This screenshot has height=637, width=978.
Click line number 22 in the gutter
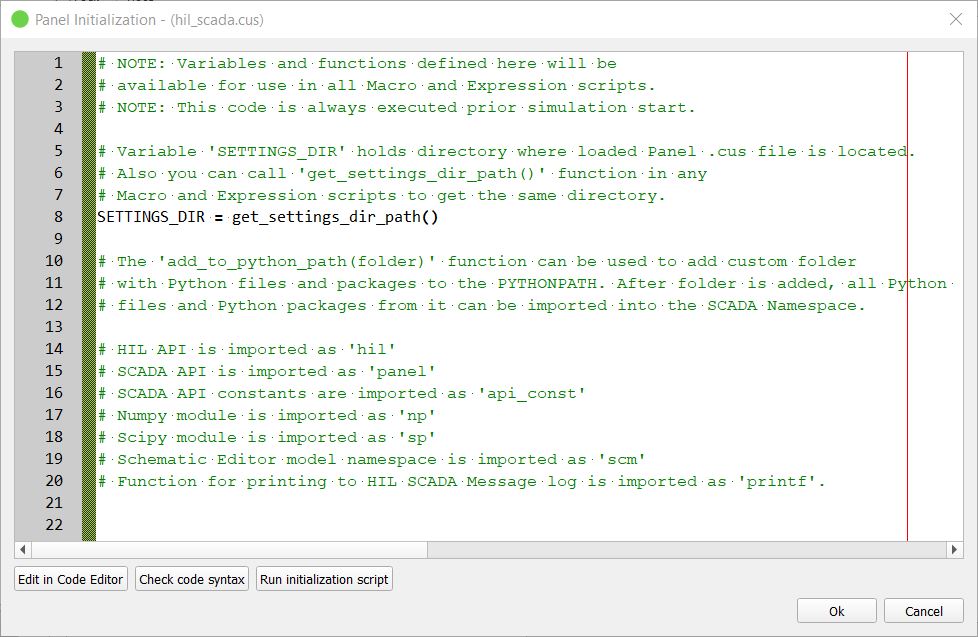(x=54, y=525)
